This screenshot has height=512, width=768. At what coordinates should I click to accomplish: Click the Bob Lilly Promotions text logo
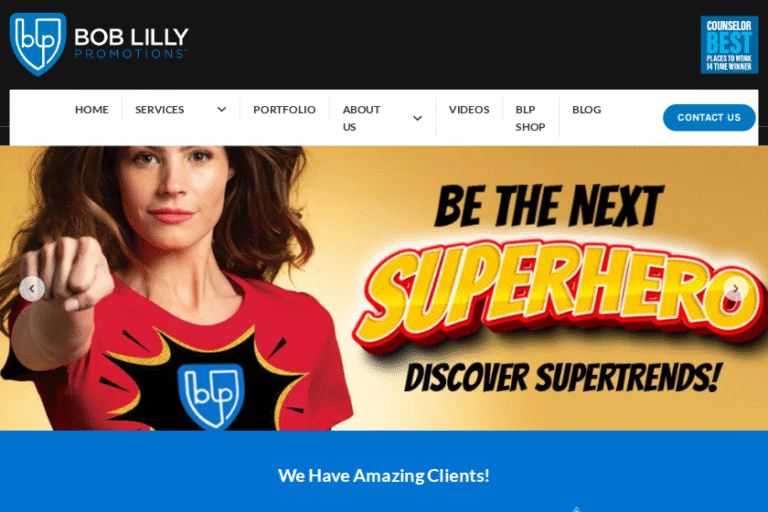(x=131, y=43)
